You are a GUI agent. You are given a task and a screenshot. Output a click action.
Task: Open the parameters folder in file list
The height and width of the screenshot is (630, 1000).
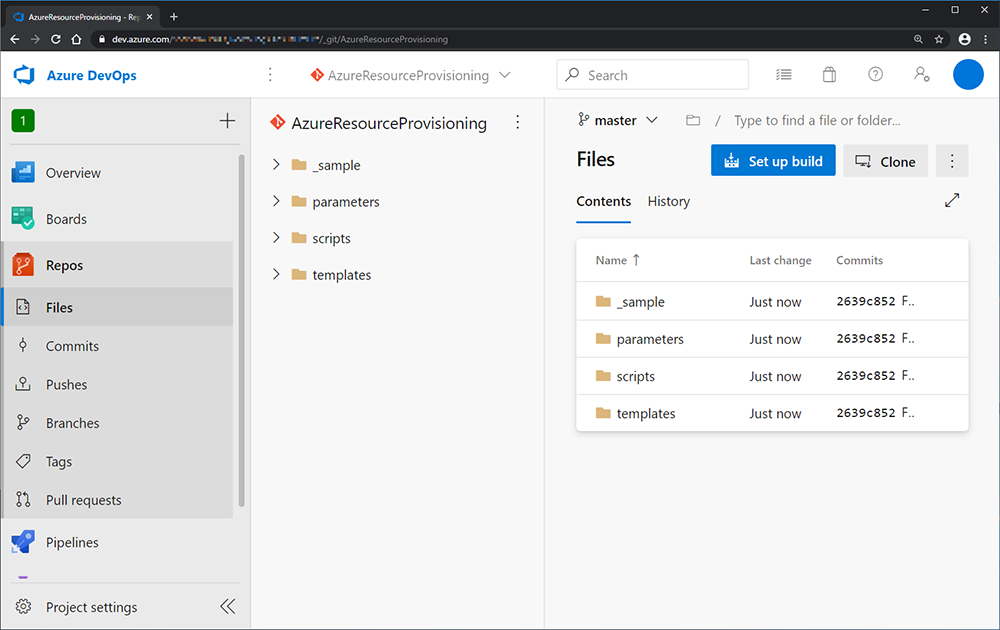[x=650, y=339]
